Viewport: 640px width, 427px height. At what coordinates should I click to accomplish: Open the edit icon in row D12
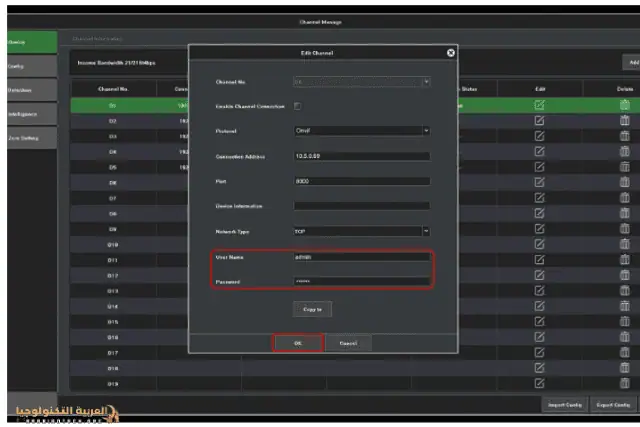[x=539, y=276]
